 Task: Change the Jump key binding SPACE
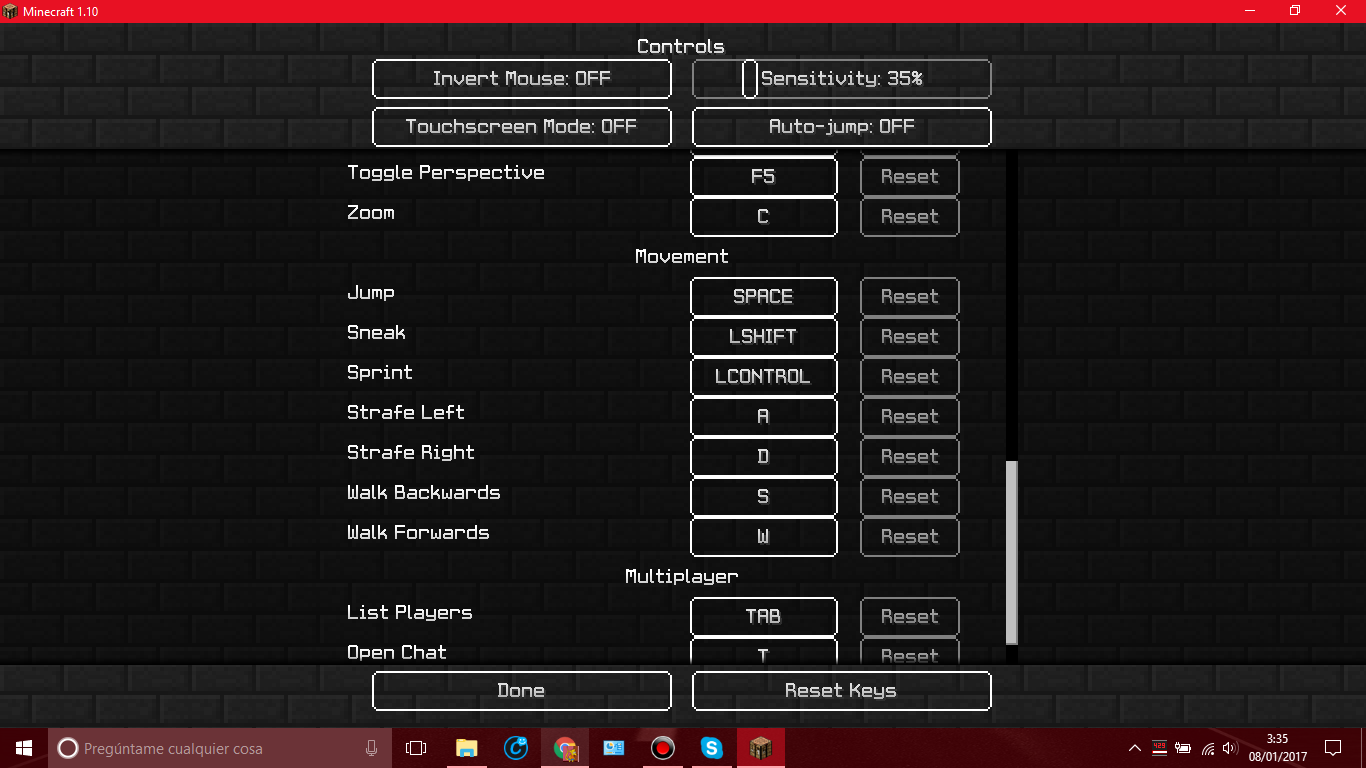click(x=763, y=297)
